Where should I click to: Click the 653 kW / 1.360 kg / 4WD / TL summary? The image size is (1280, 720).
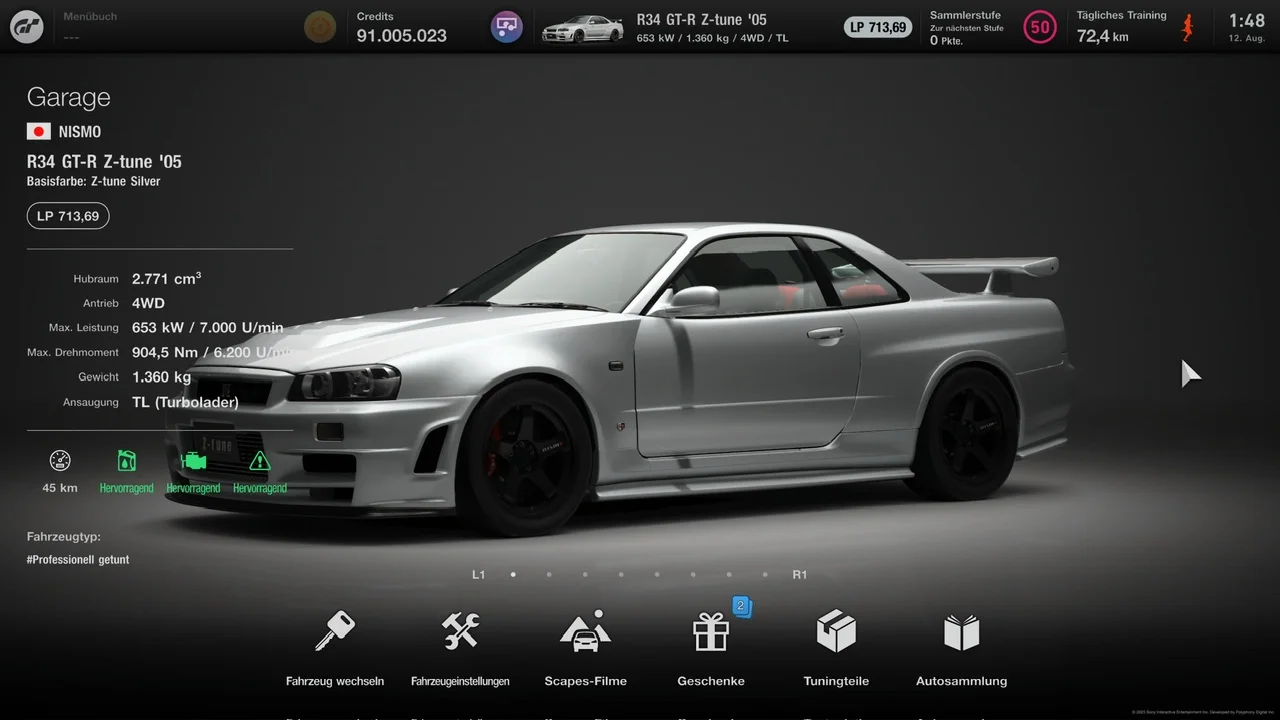712,38
